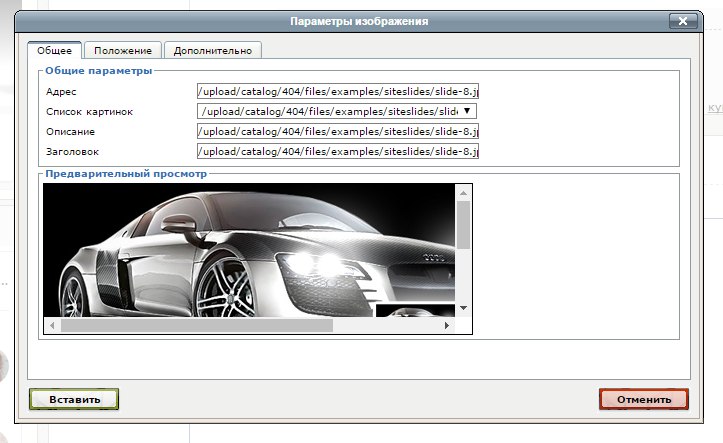Click the Параметры изображения title bar
The width and height of the screenshot is (723, 443).
(x=359, y=20)
